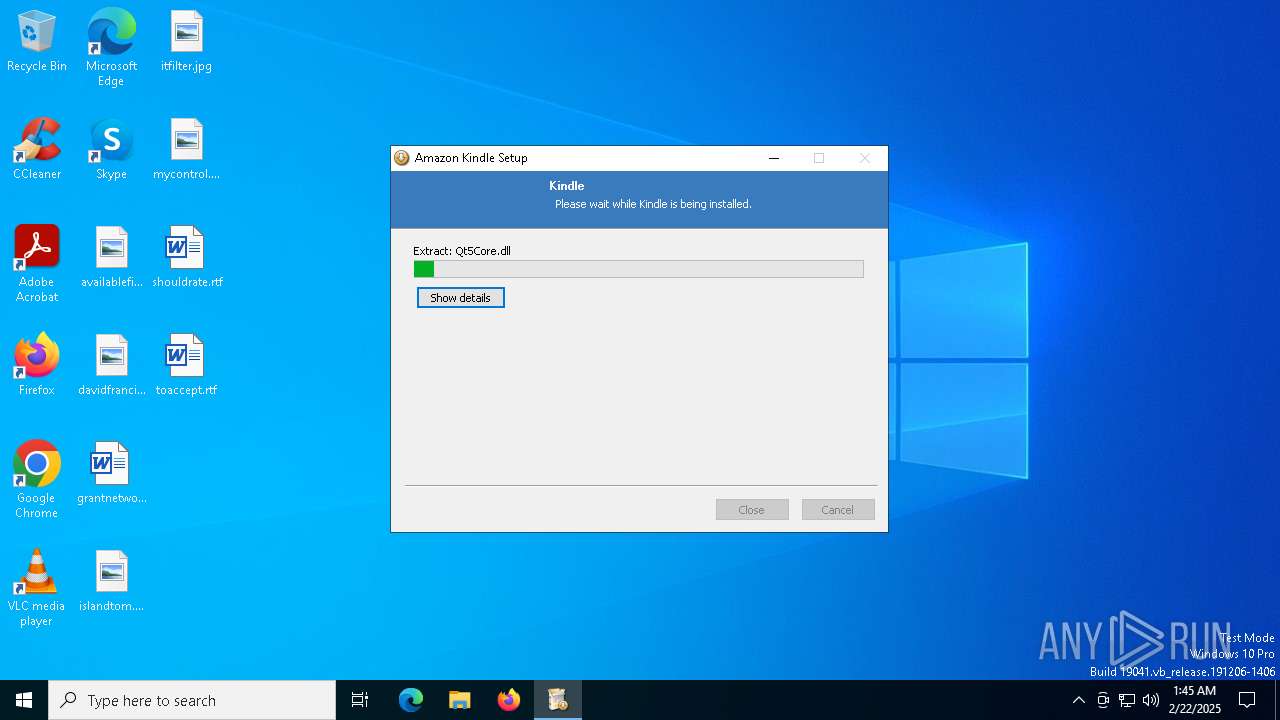Open the CCleaner desktop shortcut
The image size is (1280, 720).
[x=37, y=149]
